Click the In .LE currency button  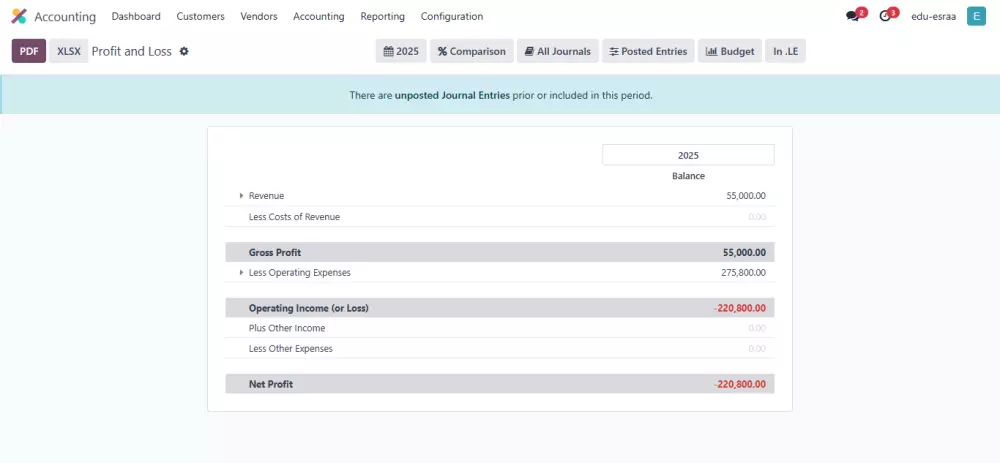(785, 51)
